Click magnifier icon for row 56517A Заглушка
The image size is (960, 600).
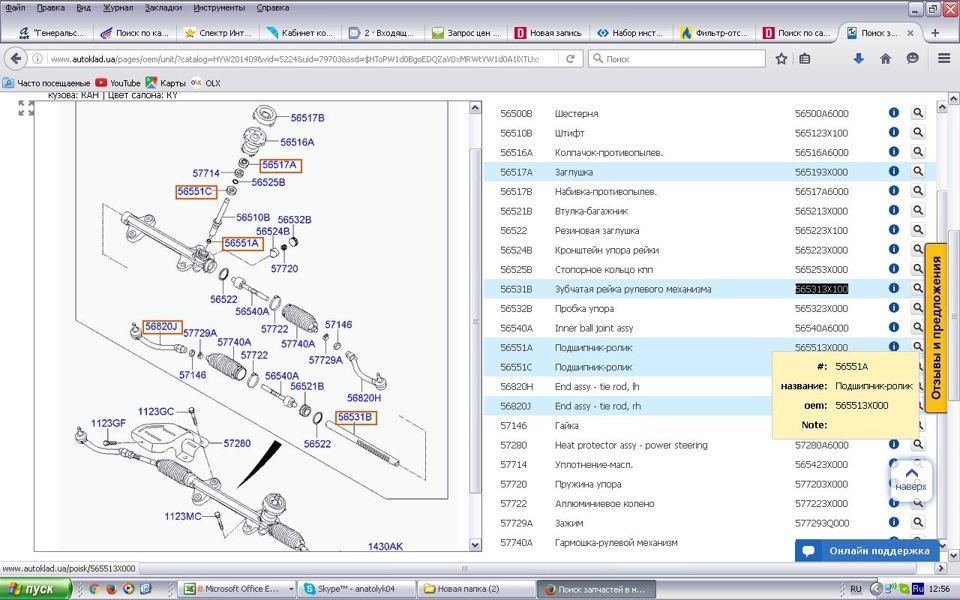coord(918,172)
